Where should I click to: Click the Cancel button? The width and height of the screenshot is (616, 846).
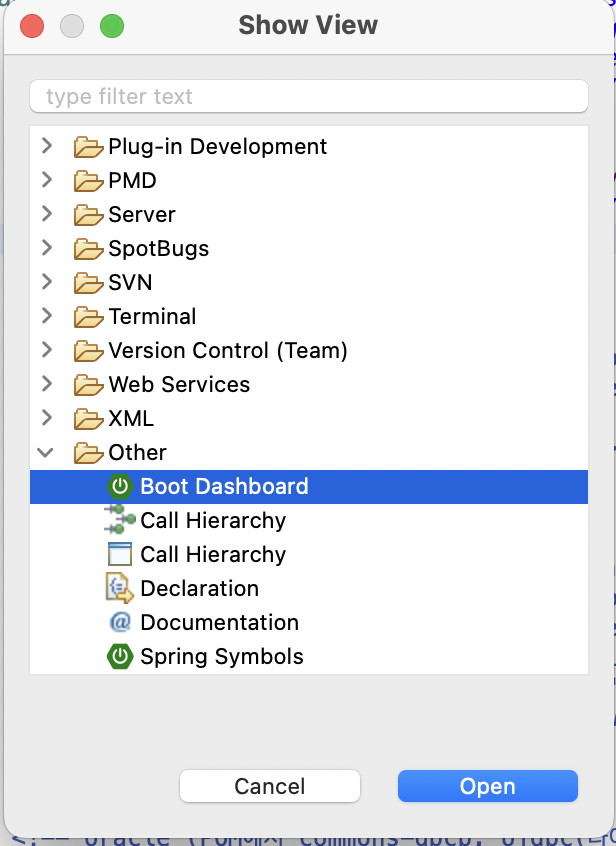coord(270,786)
